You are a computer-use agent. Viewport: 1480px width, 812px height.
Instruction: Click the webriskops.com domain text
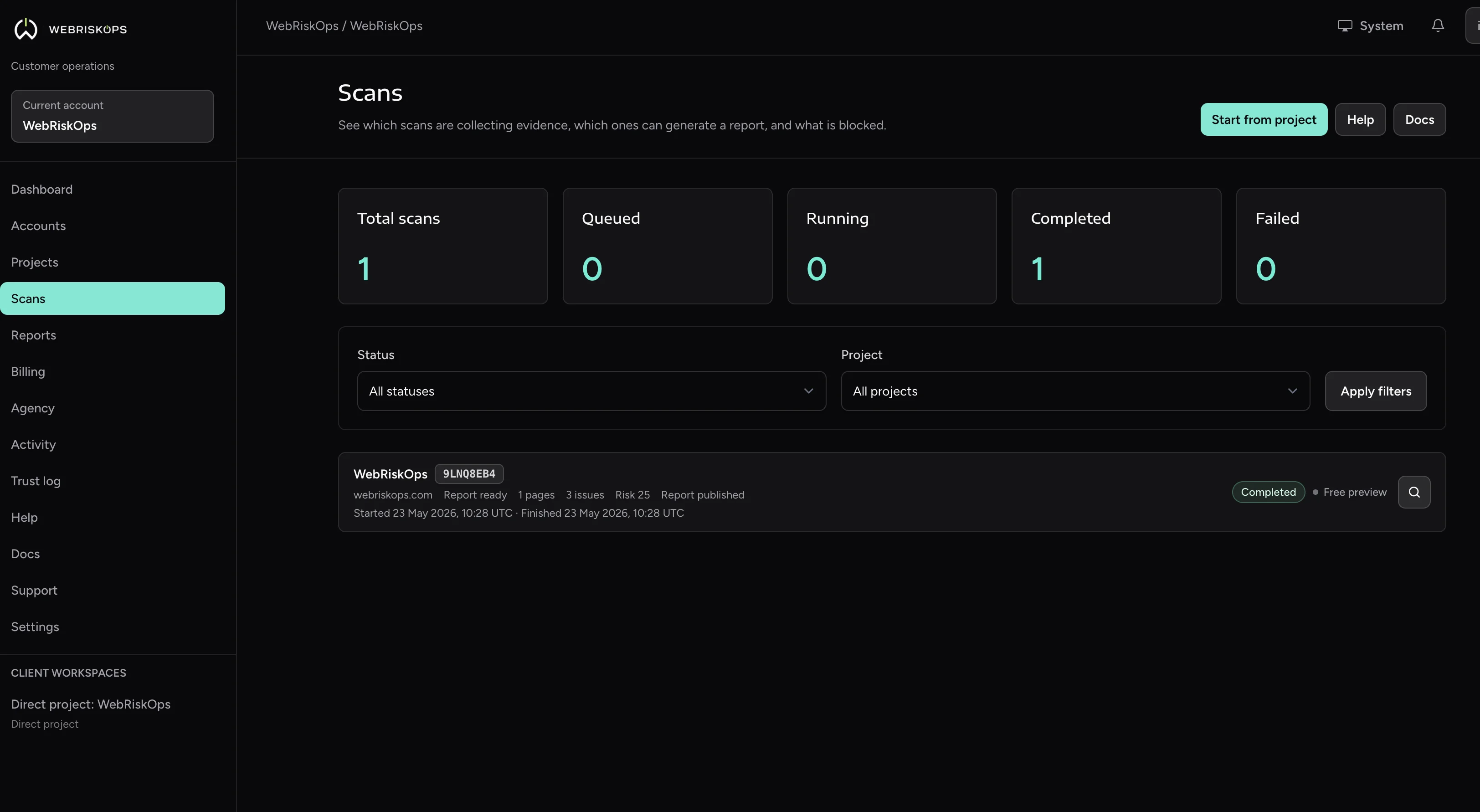tap(393, 495)
